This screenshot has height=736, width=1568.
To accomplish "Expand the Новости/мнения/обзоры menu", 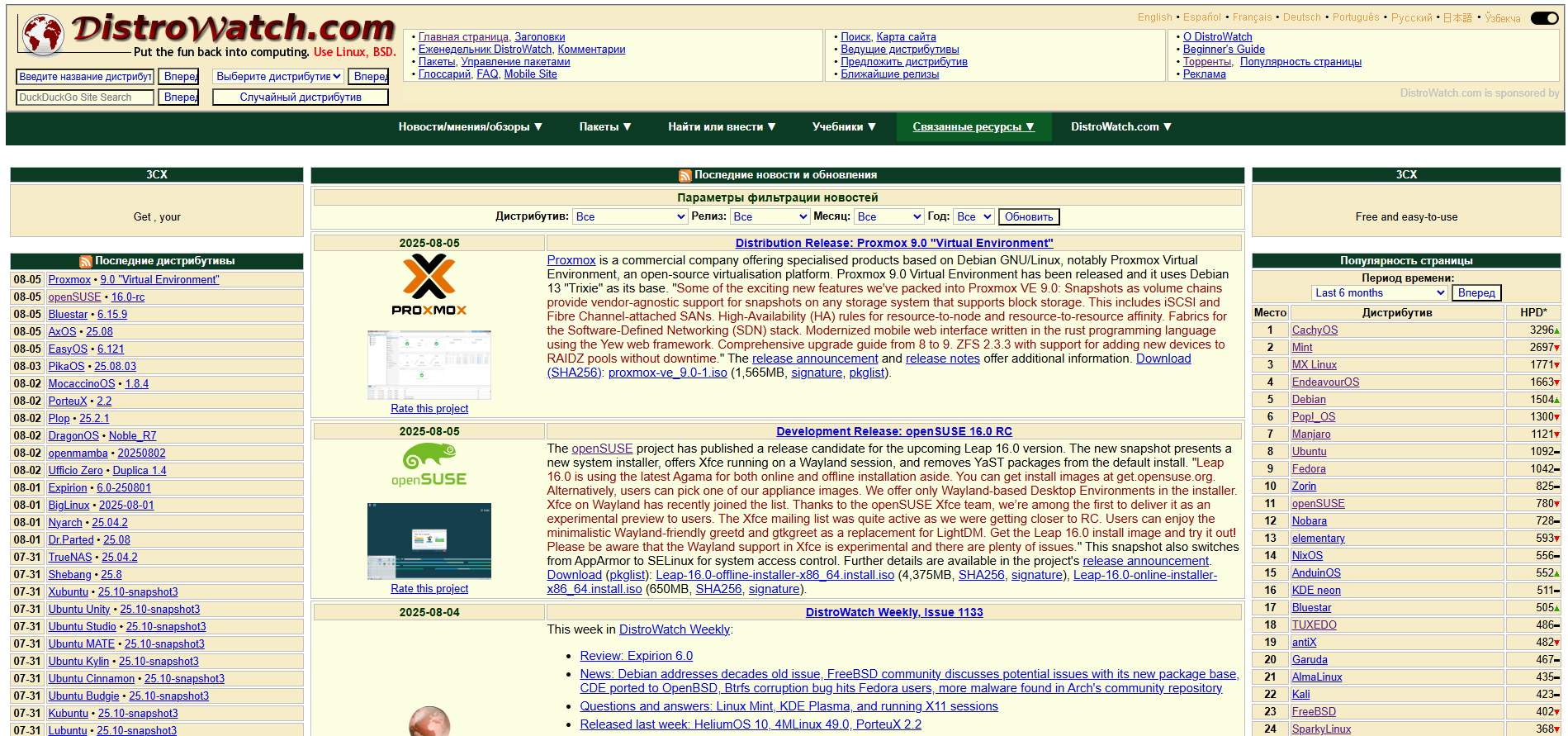I will coord(470,126).
